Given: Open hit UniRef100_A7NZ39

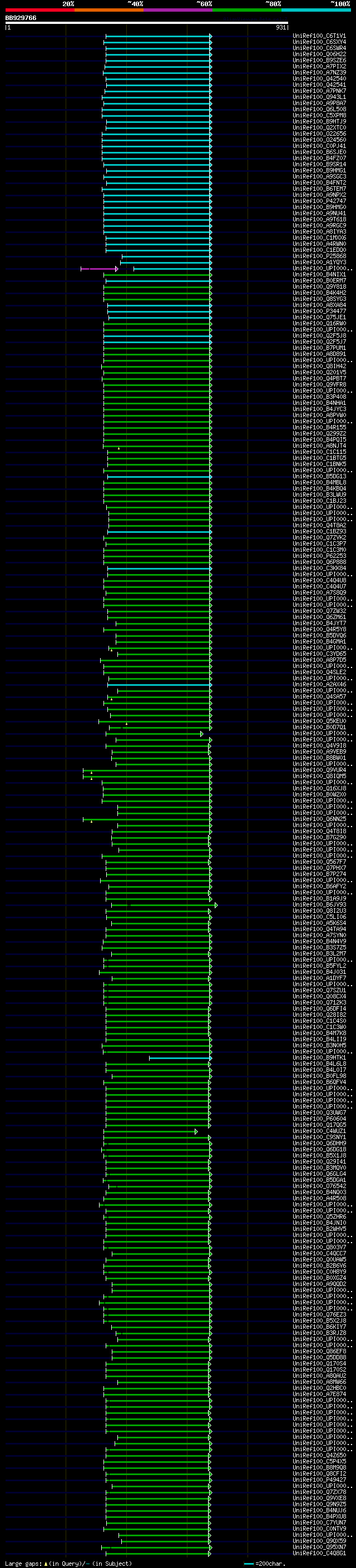Looking at the screenshot, I should [319, 72].
